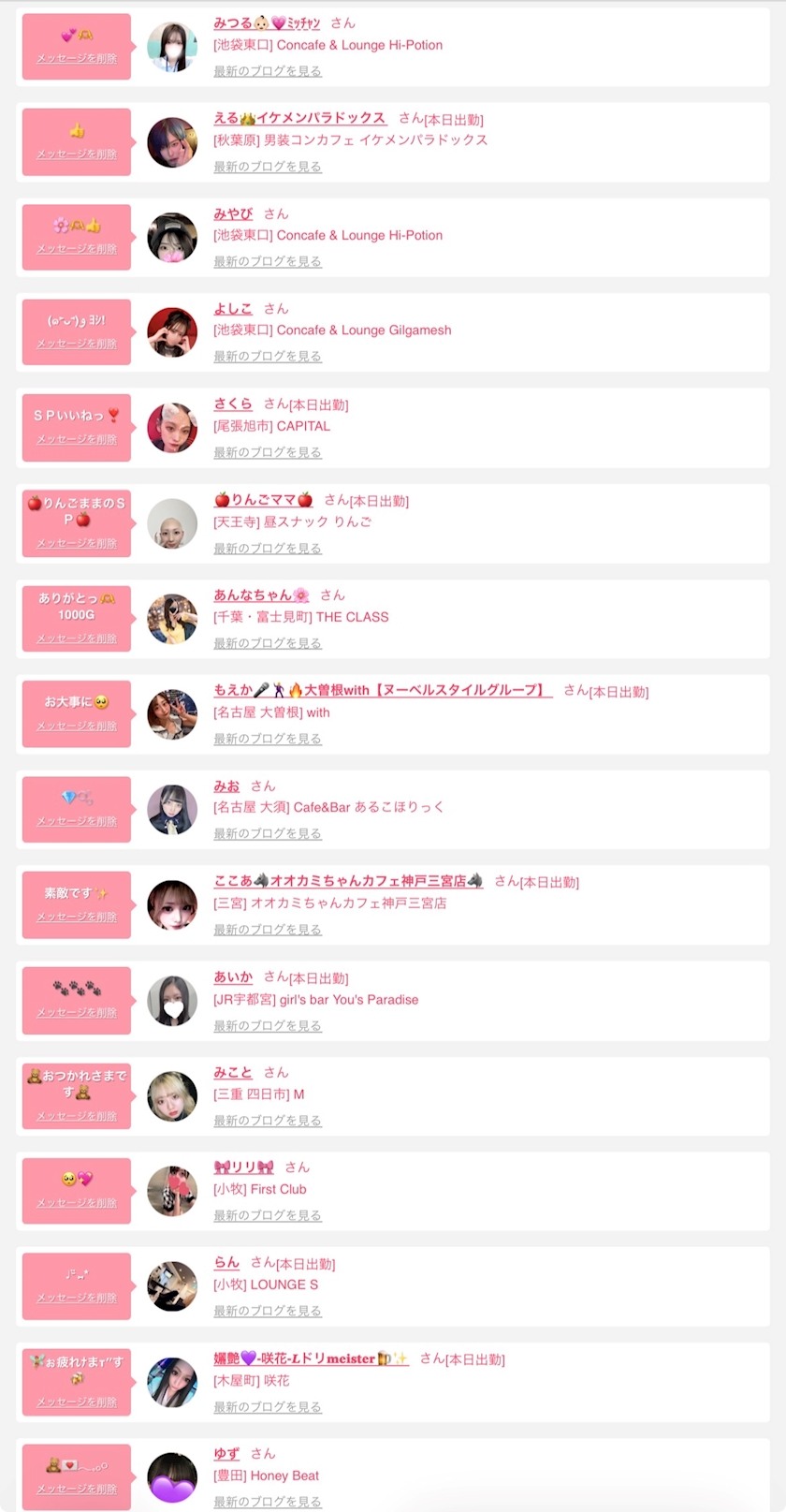
Task: Delete the message sent to みやび
Action: [x=77, y=249]
